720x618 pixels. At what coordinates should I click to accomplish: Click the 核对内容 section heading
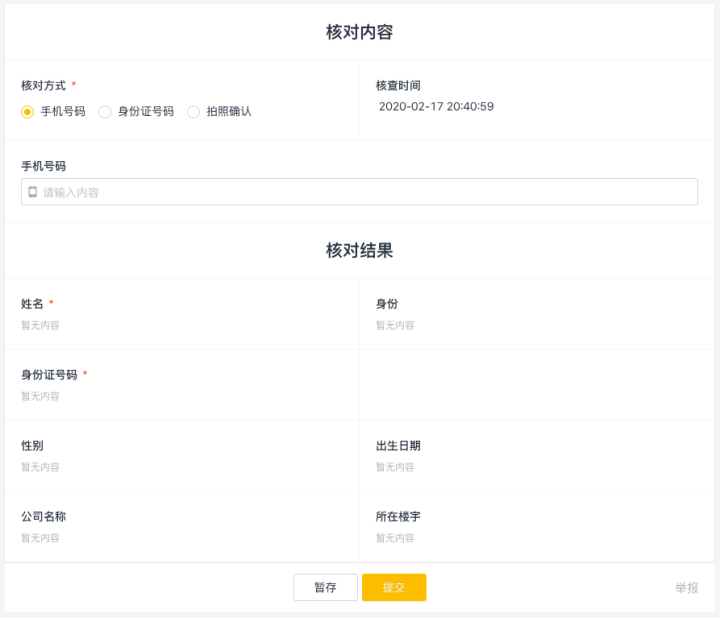(360, 32)
